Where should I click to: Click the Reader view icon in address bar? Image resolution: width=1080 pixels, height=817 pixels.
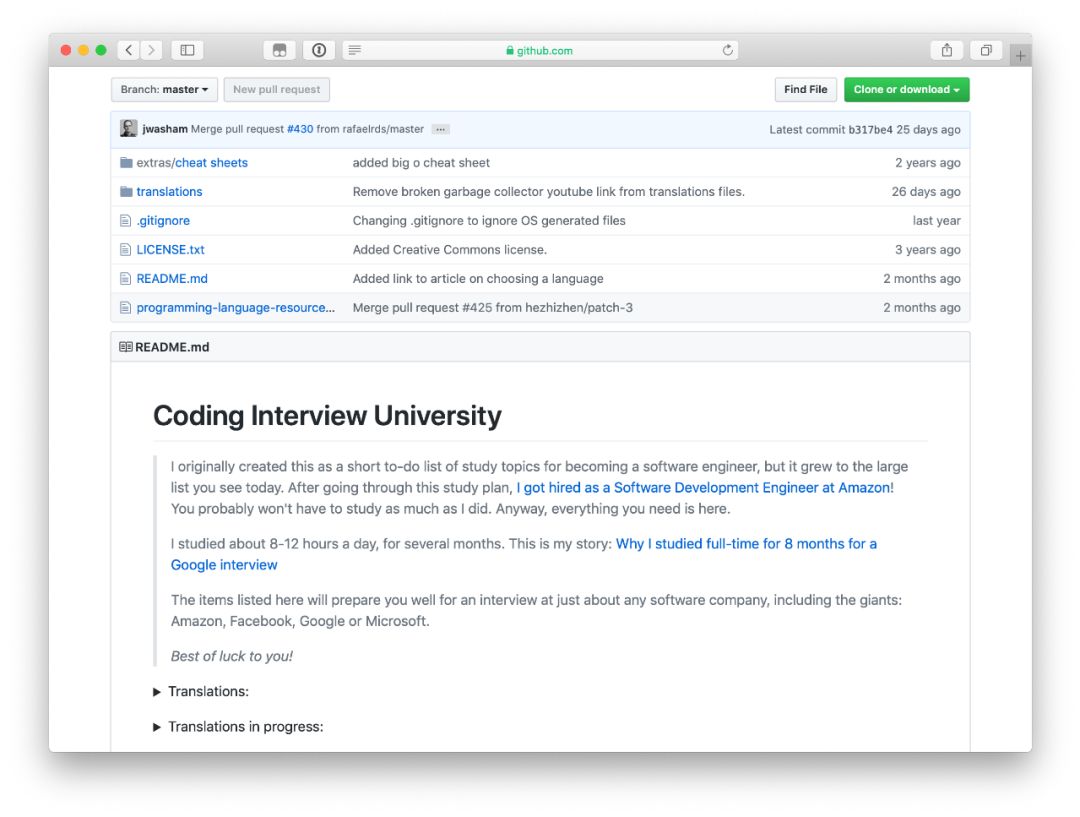[355, 50]
